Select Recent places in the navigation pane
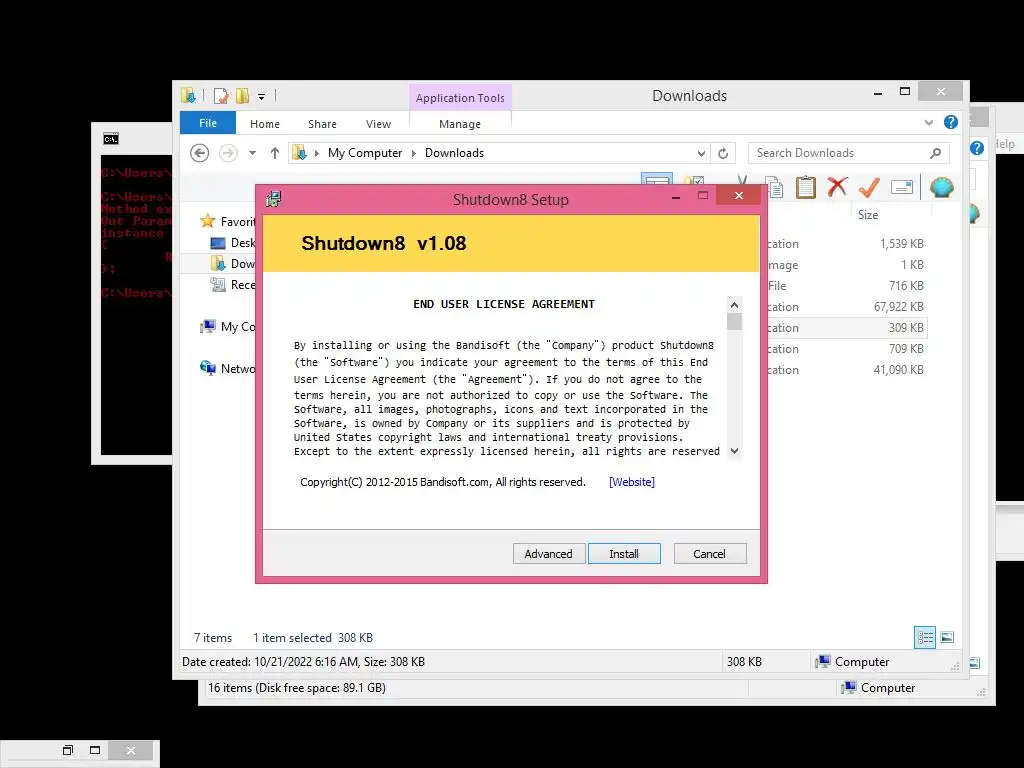The image size is (1024, 768). [x=232, y=285]
